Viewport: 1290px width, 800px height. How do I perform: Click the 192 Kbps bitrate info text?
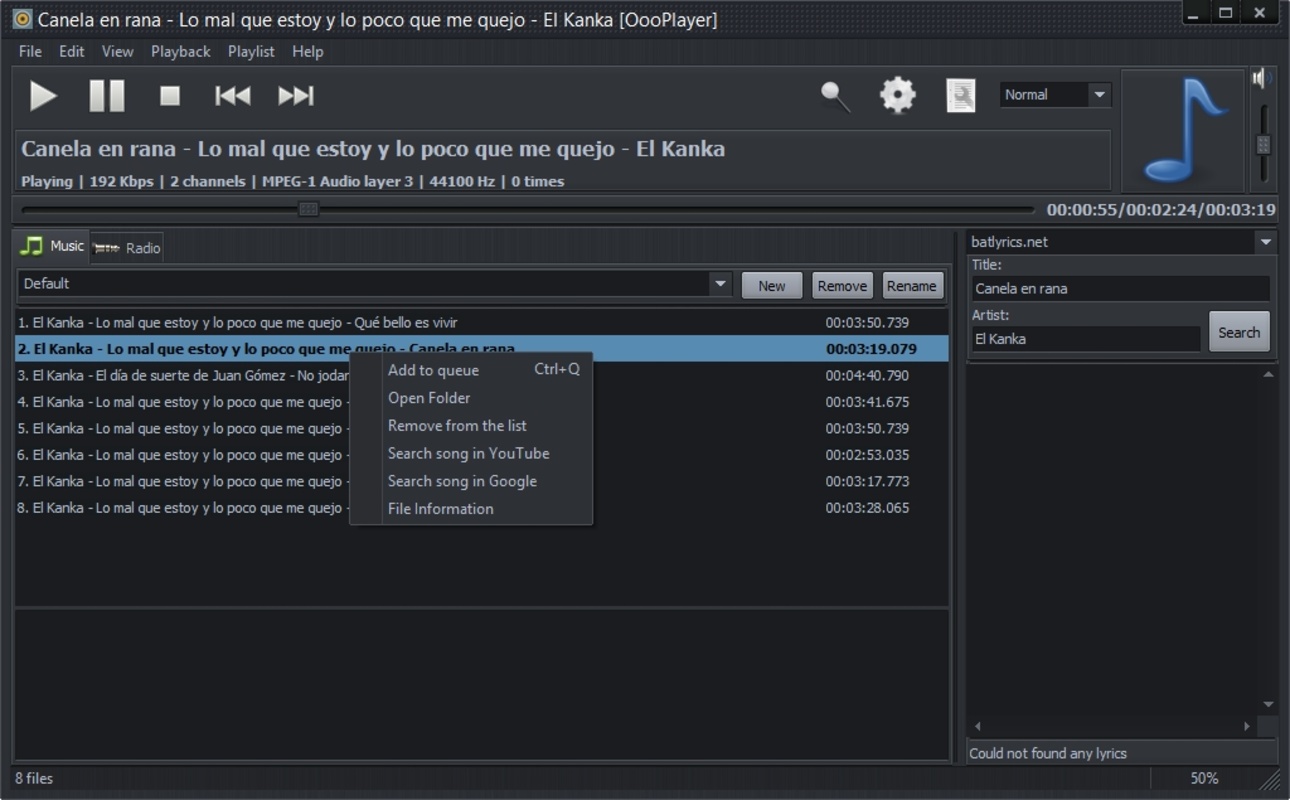(x=121, y=181)
